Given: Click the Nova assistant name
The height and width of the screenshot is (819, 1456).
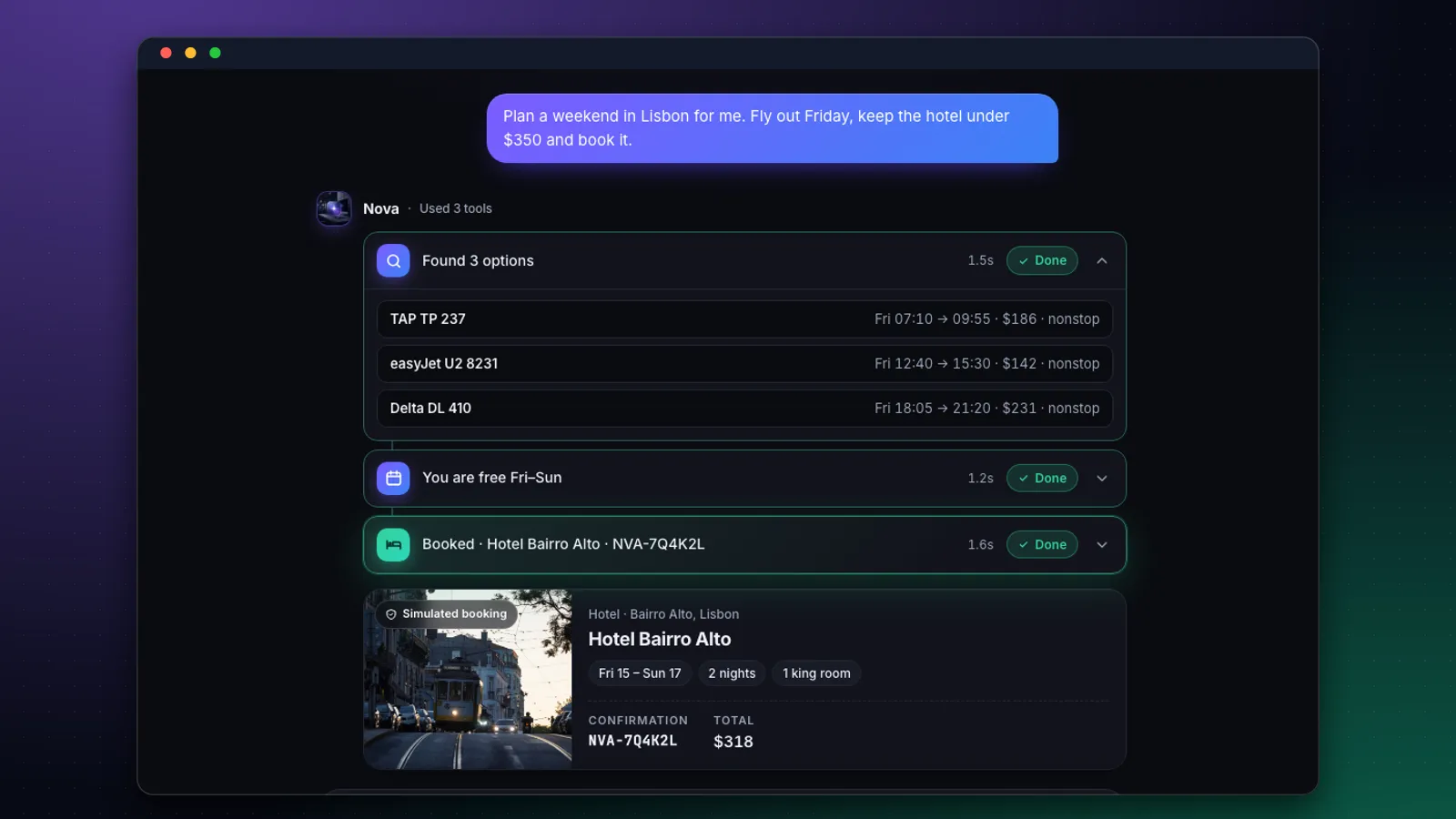Looking at the screenshot, I should click(x=381, y=208).
